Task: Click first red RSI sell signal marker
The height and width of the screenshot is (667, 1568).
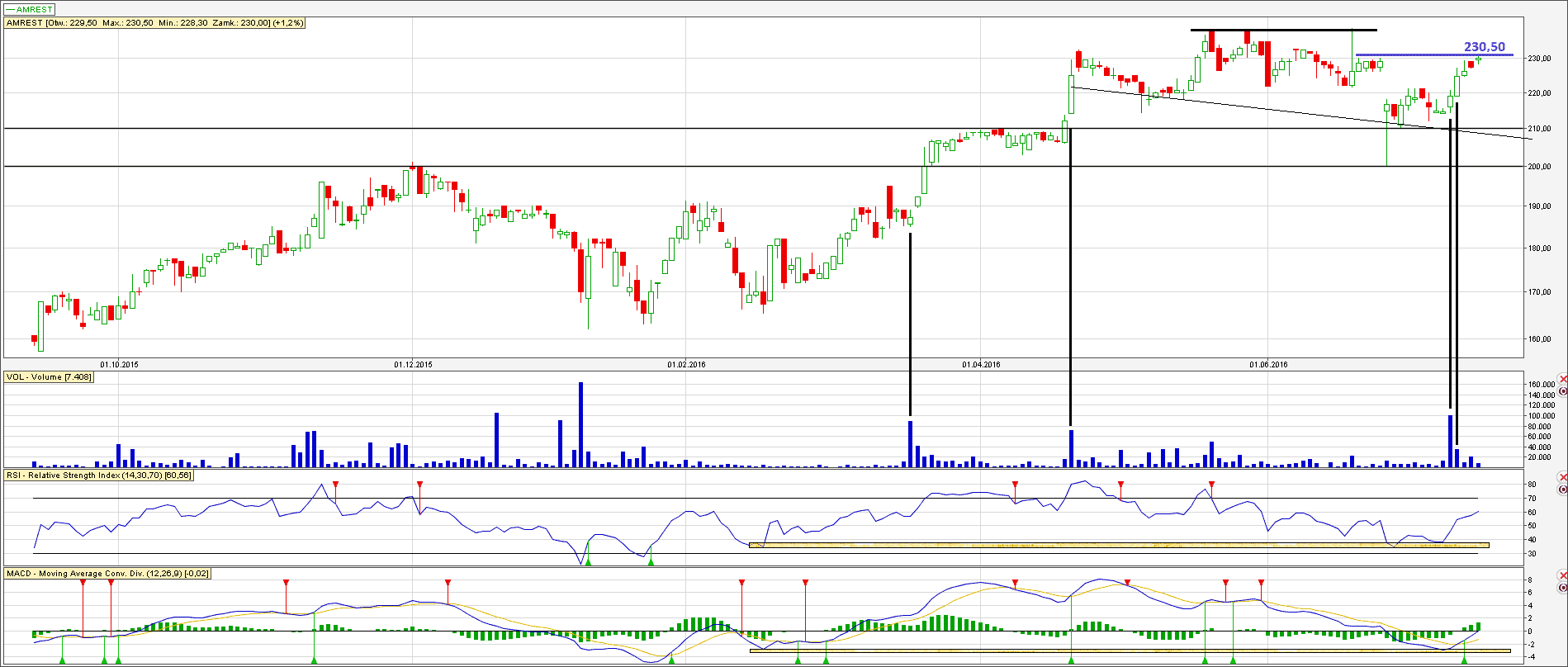Action: pyautogui.click(x=335, y=485)
